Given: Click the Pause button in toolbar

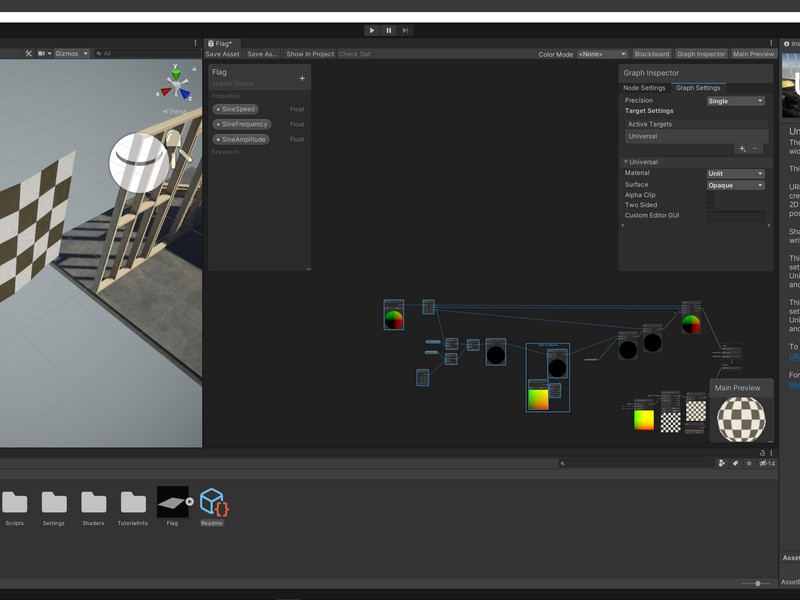Looking at the screenshot, I should coord(388,31).
